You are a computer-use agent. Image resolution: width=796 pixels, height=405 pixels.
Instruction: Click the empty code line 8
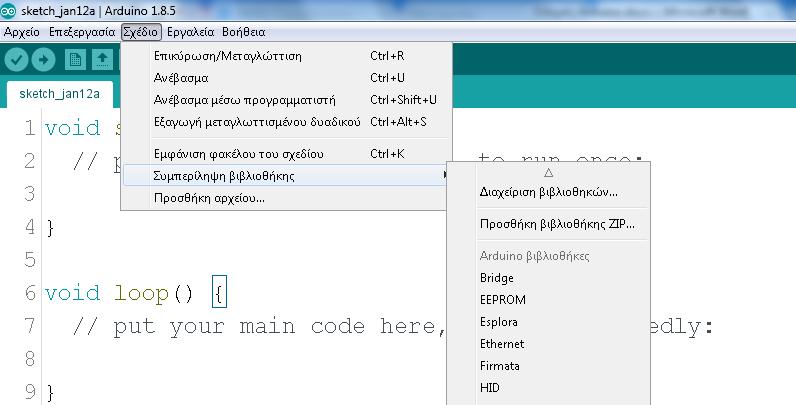tap(244, 359)
